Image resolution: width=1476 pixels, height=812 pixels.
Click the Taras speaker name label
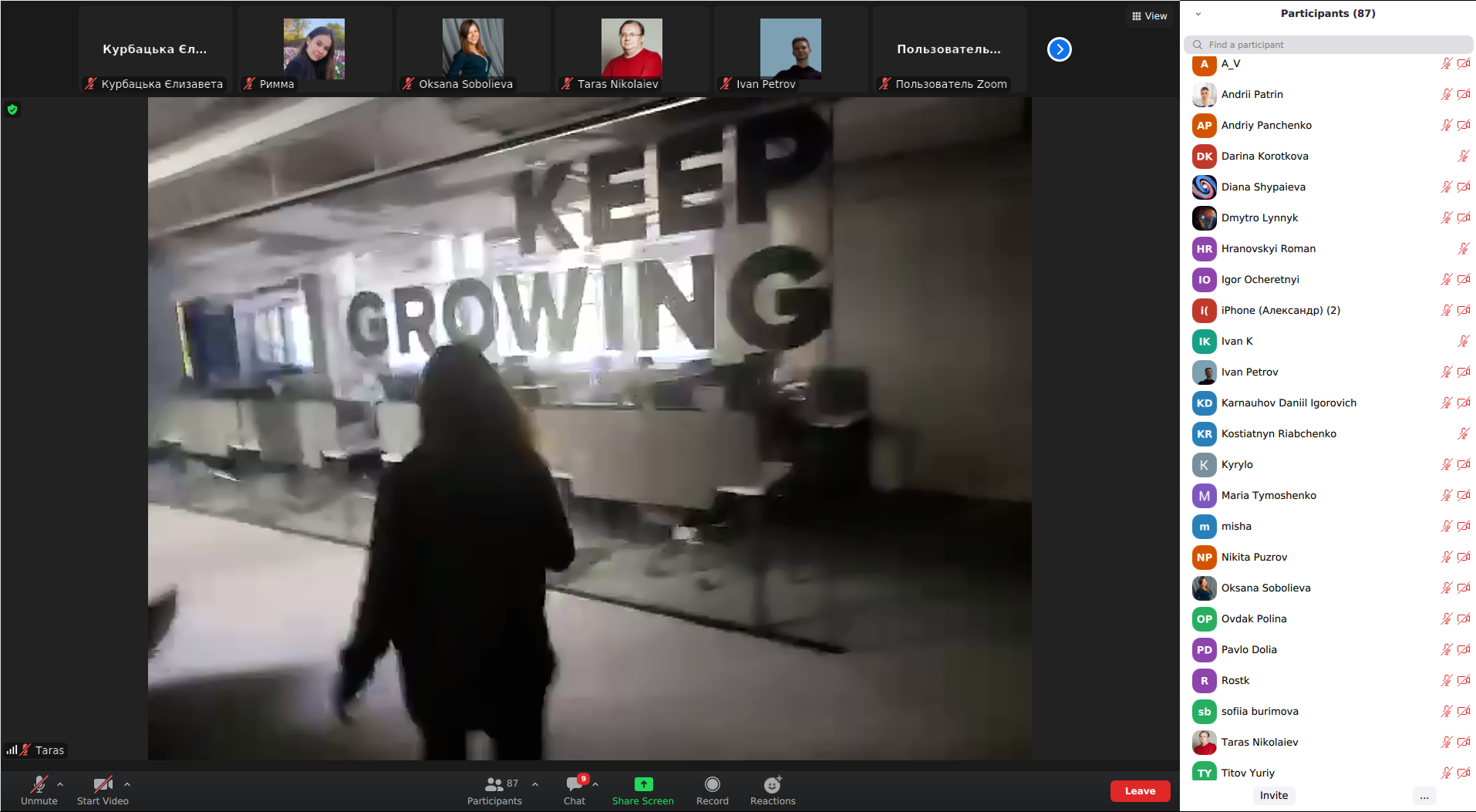click(x=49, y=750)
